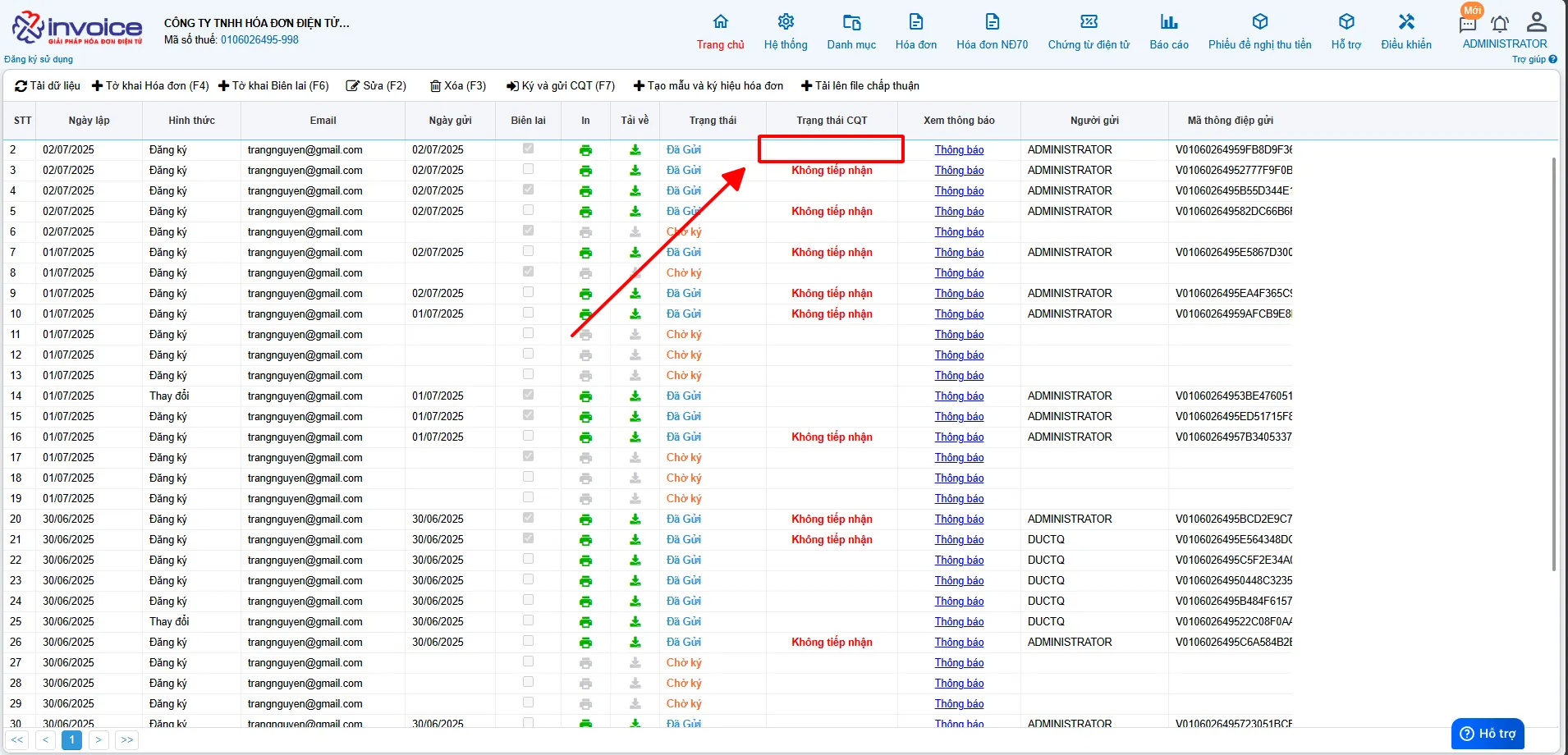Image resolution: width=1568 pixels, height=755 pixels.
Task: Download the file in row 3
Action: click(x=635, y=171)
